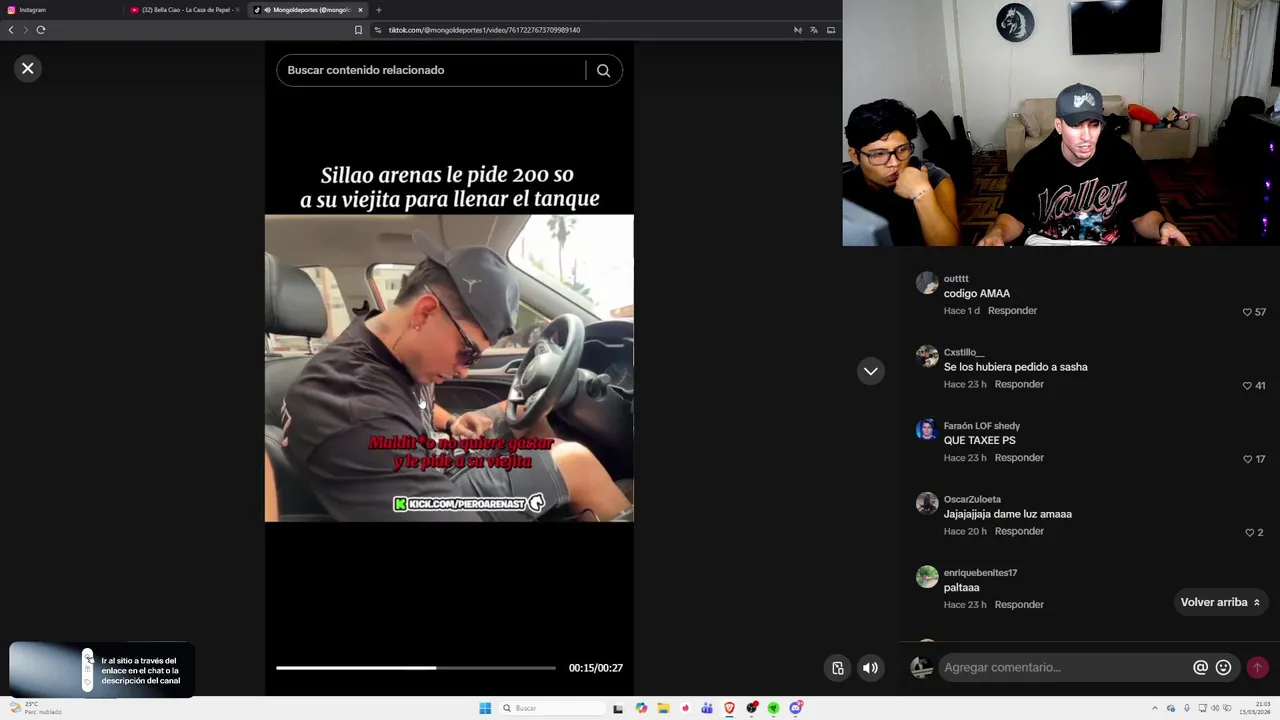Switch to 'Bella Ciao - La Casa de Papel' tab
The image size is (1280, 720).
(x=185, y=10)
